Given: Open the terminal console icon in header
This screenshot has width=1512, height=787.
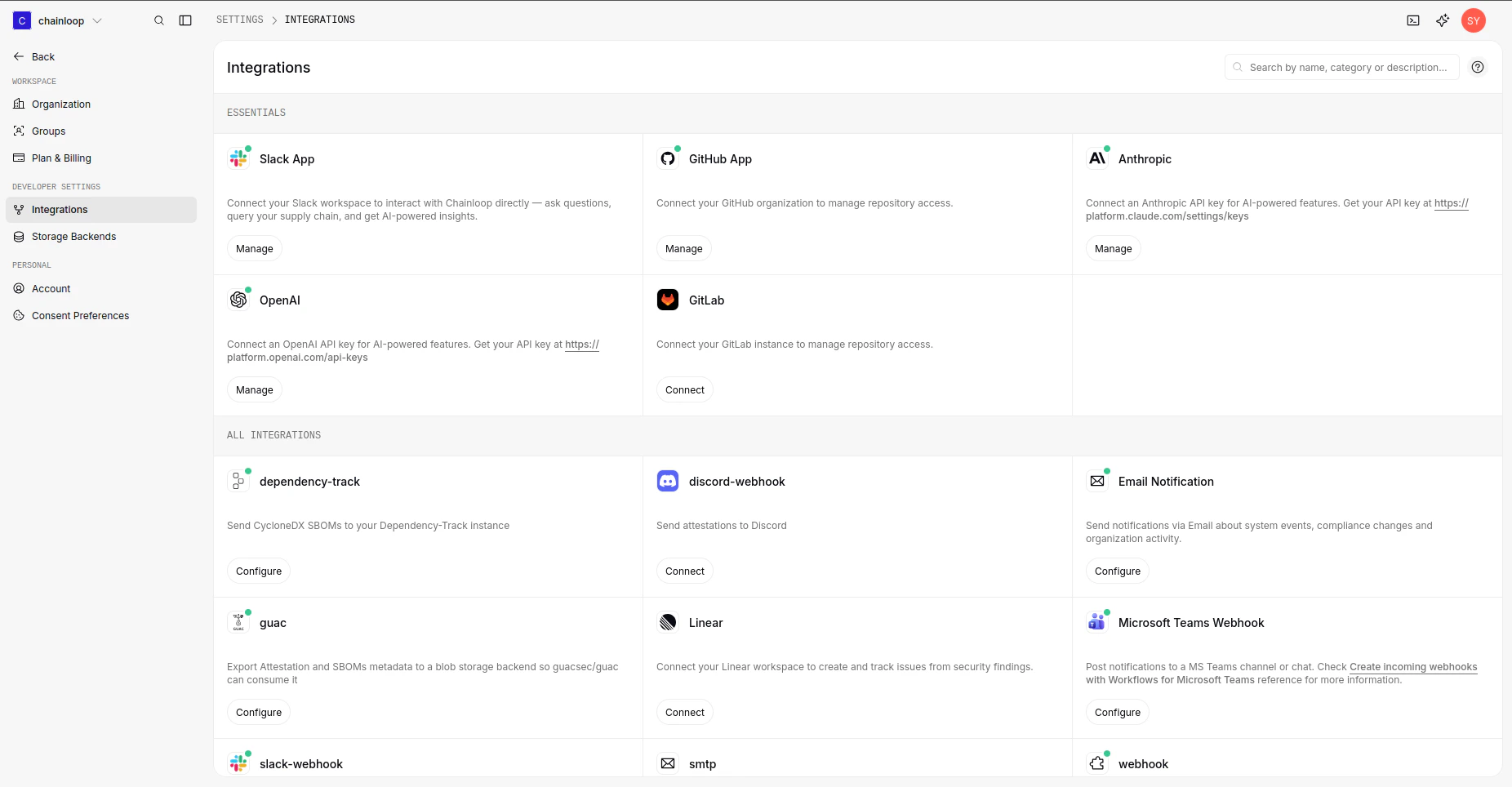Looking at the screenshot, I should click(x=1413, y=20).
